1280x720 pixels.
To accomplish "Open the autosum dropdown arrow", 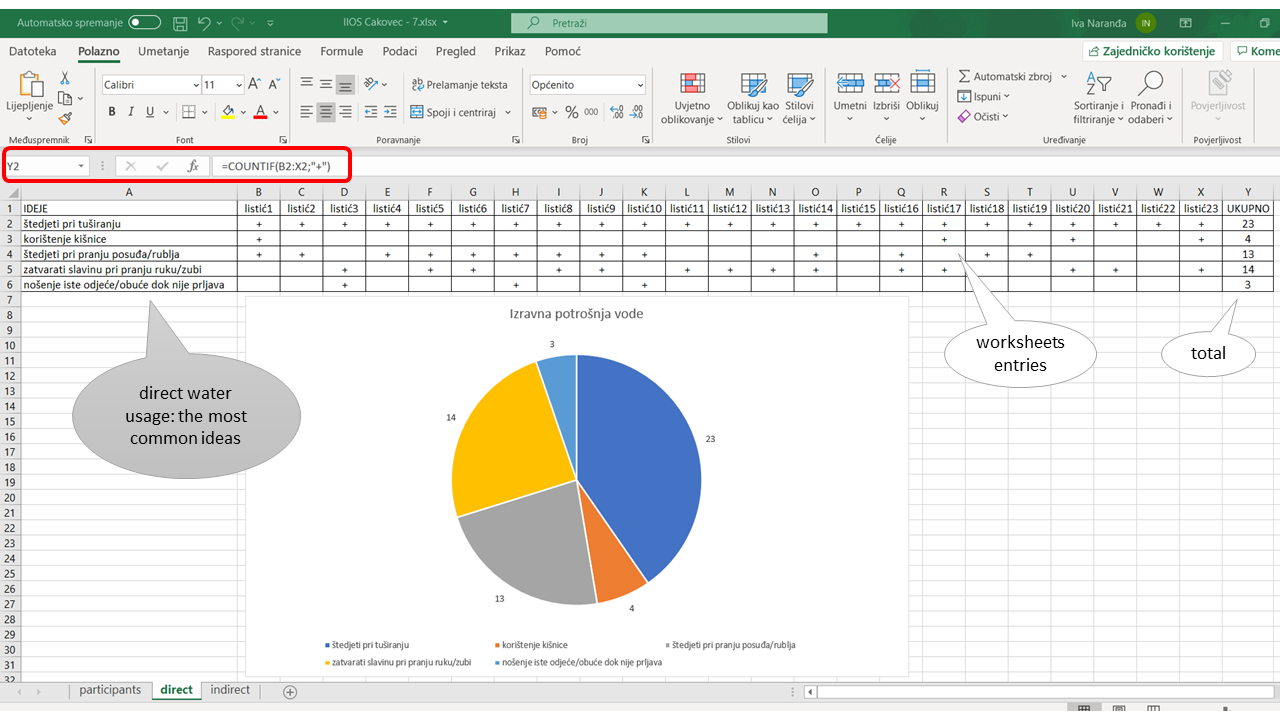I will (x=1064, y=77).
